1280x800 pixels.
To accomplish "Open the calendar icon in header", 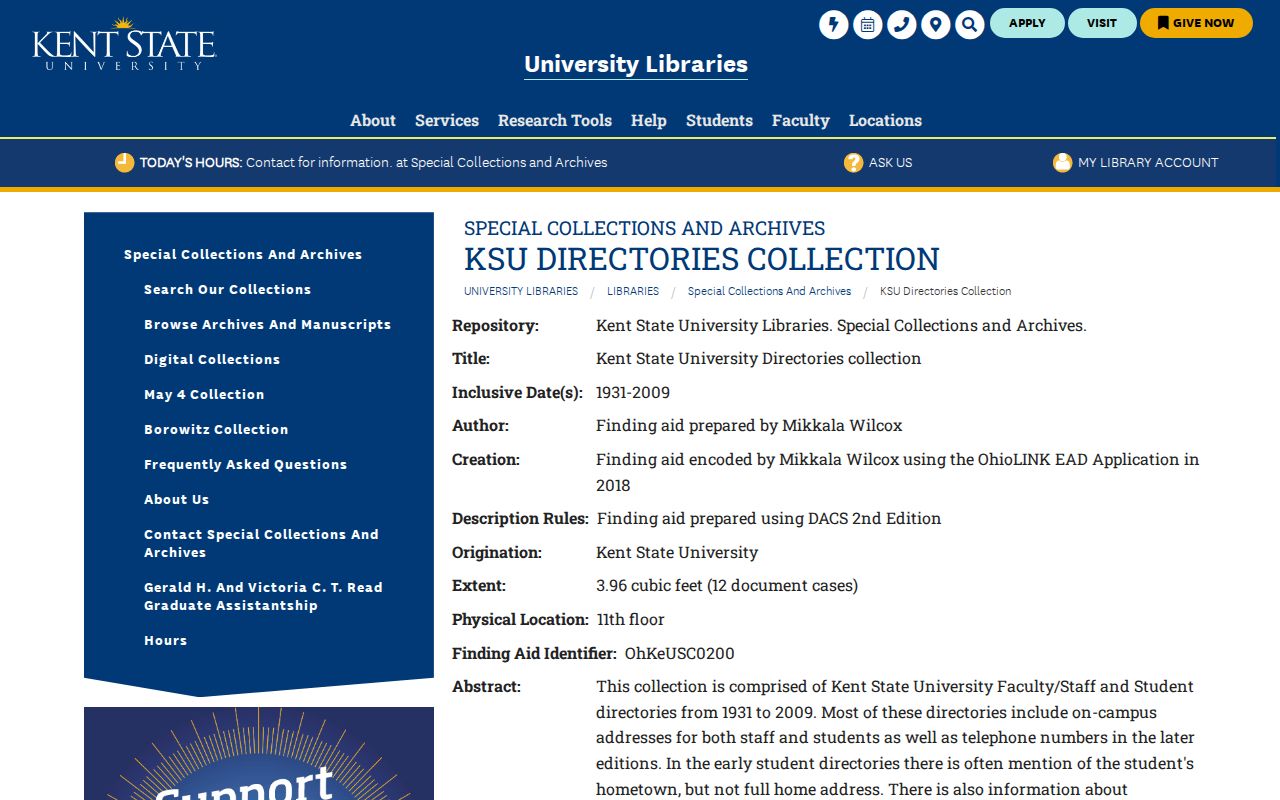I will [867, 24].
